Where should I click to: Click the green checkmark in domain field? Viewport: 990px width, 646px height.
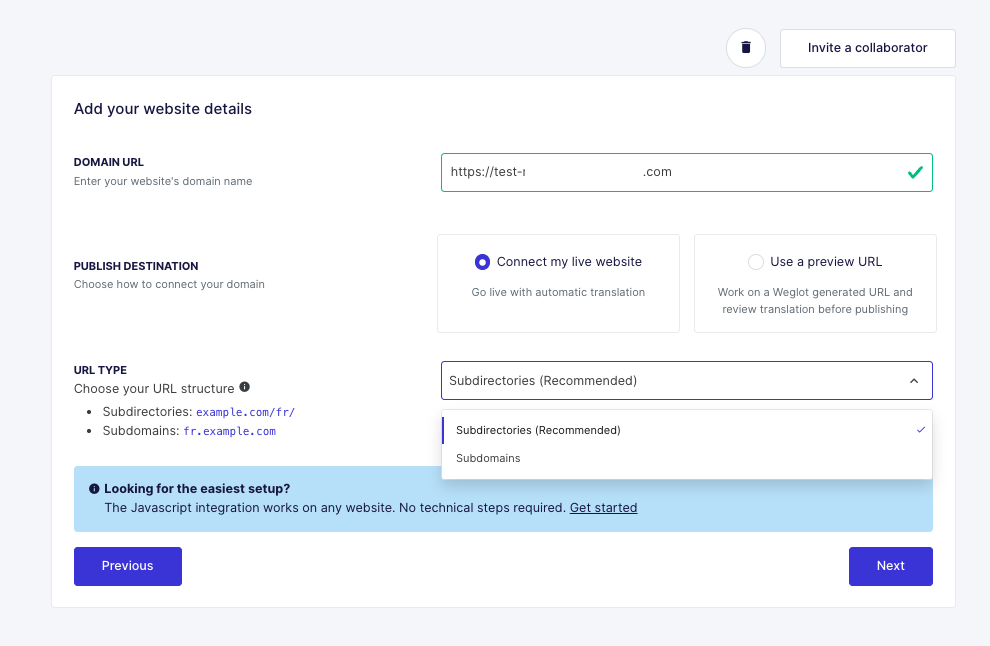(915, 172)
